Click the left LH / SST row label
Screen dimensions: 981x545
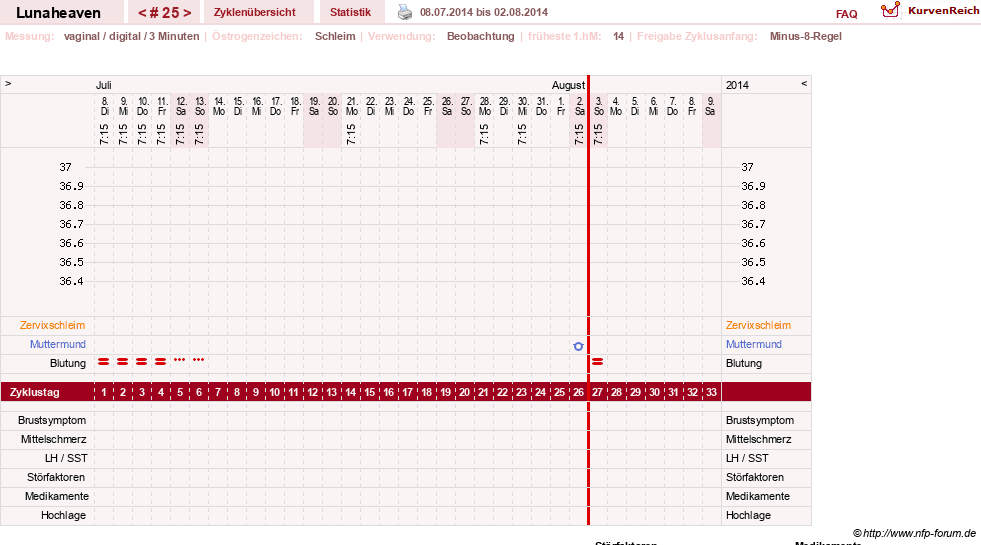point(66,458)
